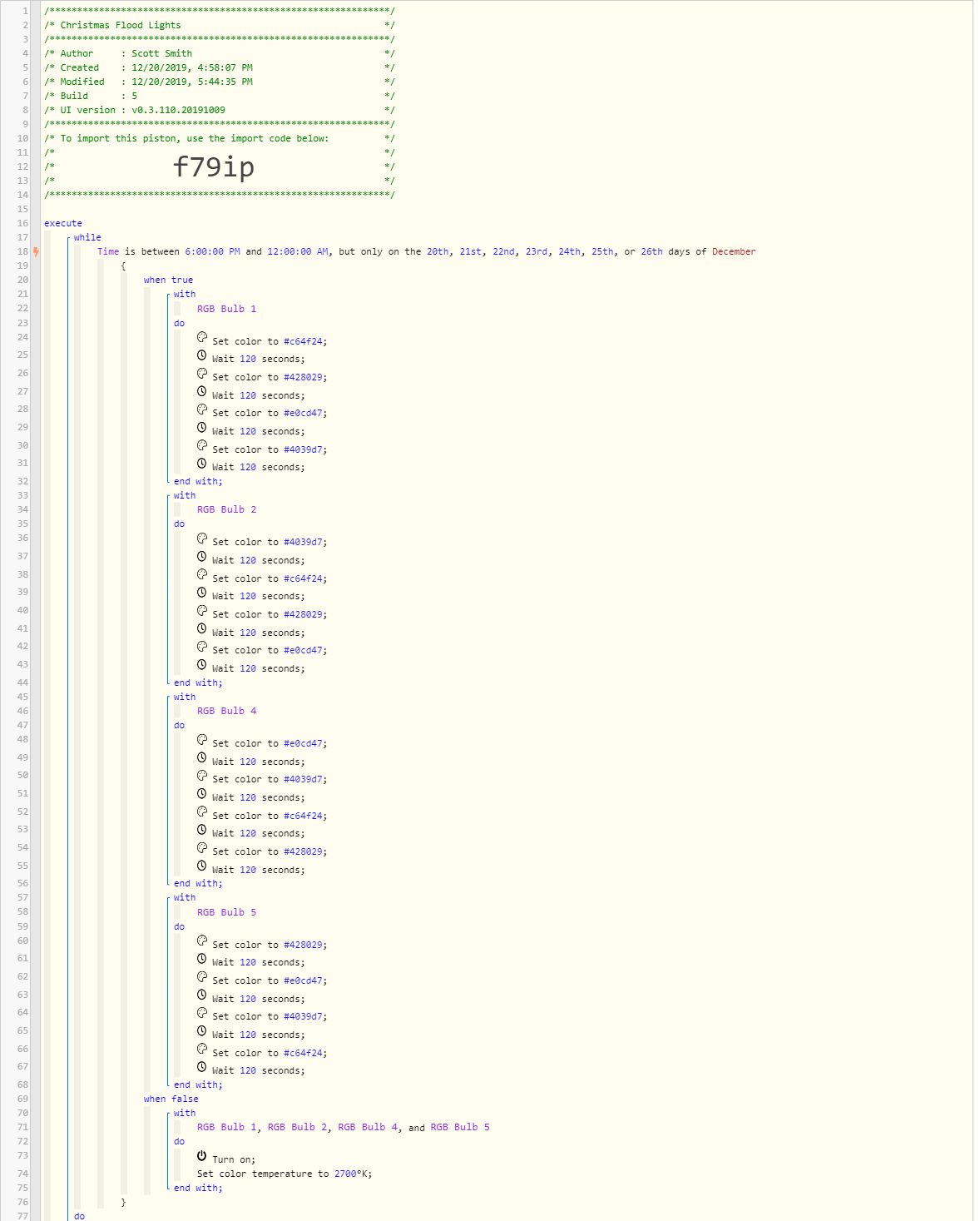Click 'Turn on' command on line 73
980x1221 pixels.
click(x=234, y=1159)
